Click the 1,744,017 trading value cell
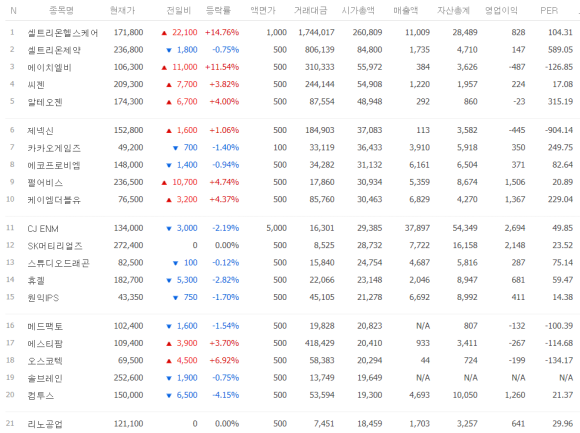The width and height of the screenshot is (580, 433). click(317, 33)
